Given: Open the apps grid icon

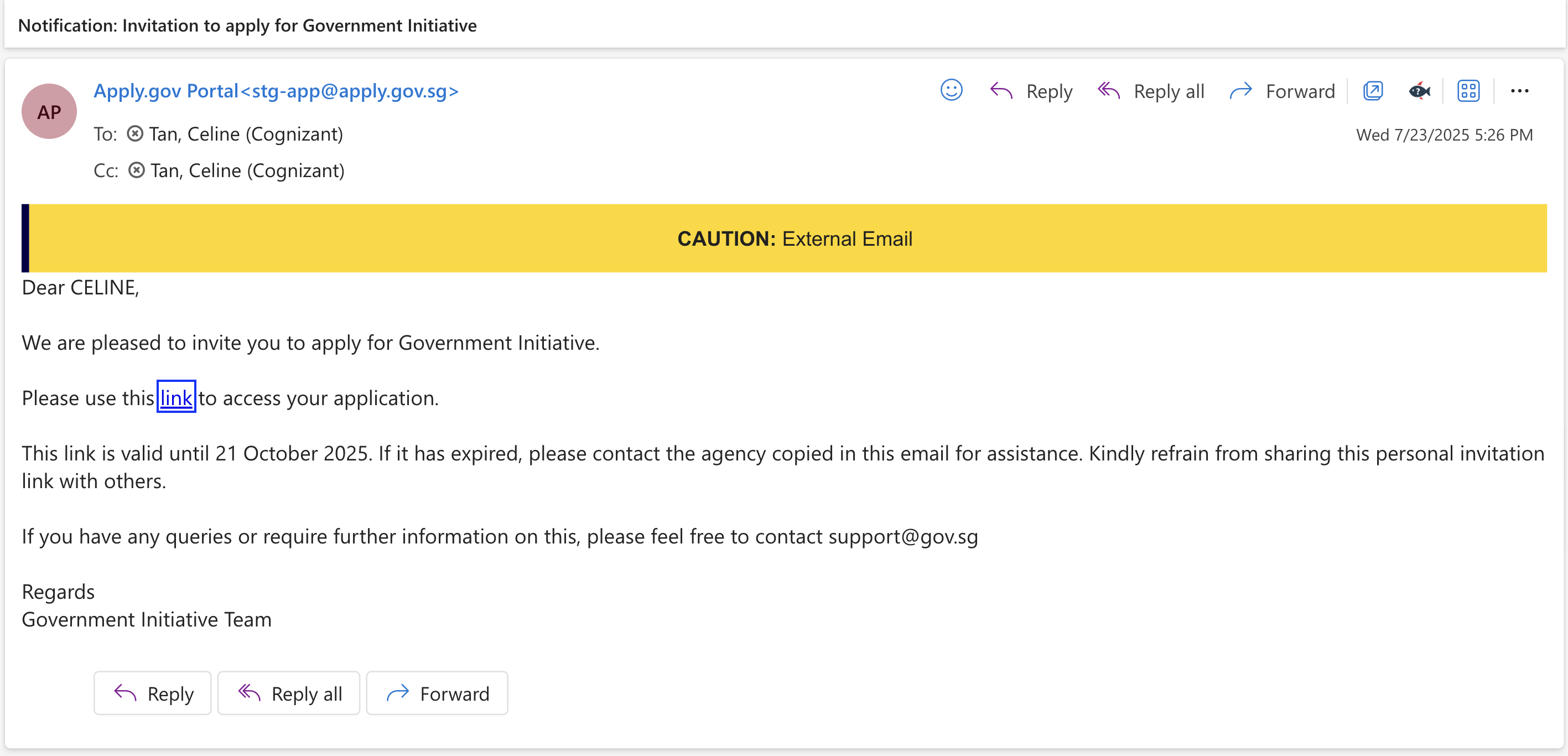Looking at the screenshot, I should click(x=1468, y=91).
